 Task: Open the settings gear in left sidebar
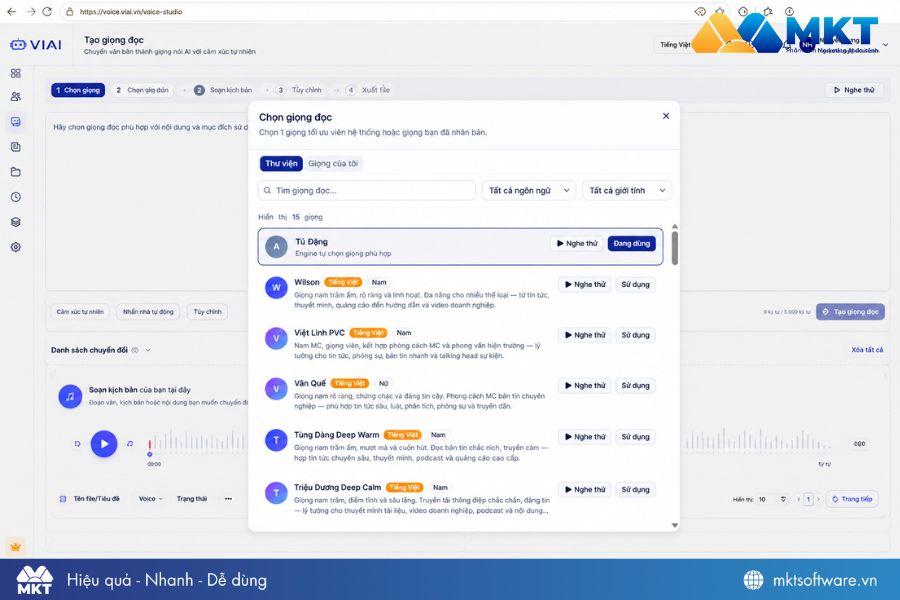click(15, 247)
